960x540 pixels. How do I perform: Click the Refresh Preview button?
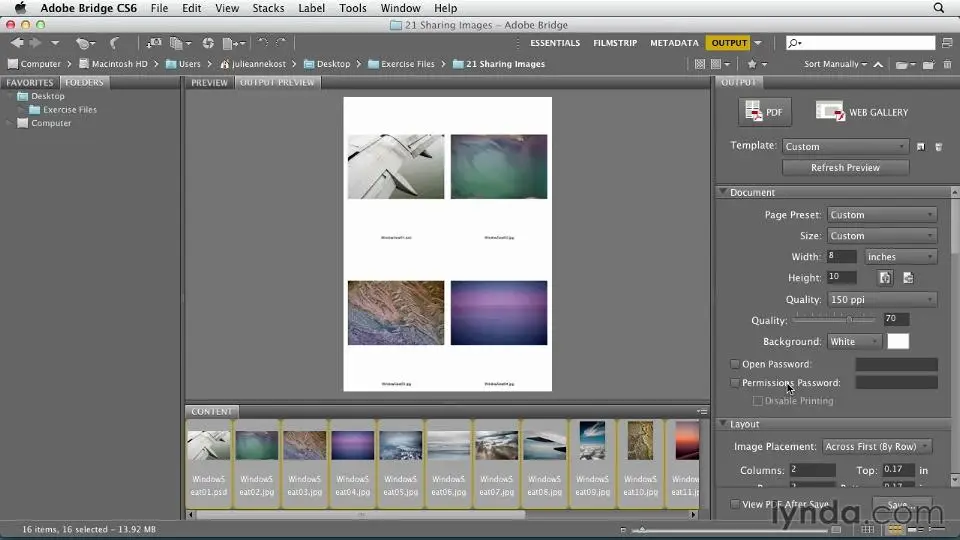pyautogui.click(x=845, y=168)
